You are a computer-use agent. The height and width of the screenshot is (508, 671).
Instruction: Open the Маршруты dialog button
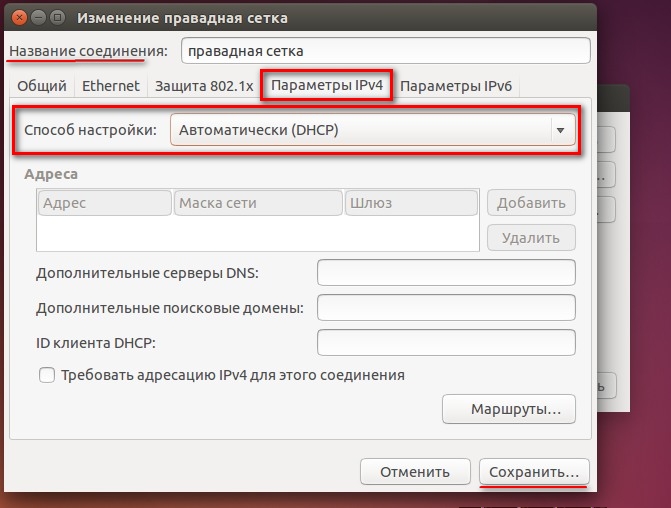[509, 409]
